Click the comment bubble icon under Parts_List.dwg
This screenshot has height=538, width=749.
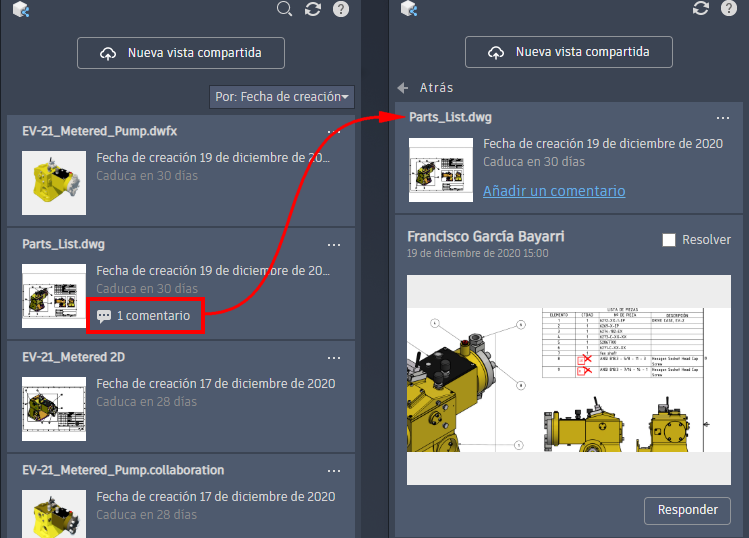pyautogui.click(x=104, y=316)
